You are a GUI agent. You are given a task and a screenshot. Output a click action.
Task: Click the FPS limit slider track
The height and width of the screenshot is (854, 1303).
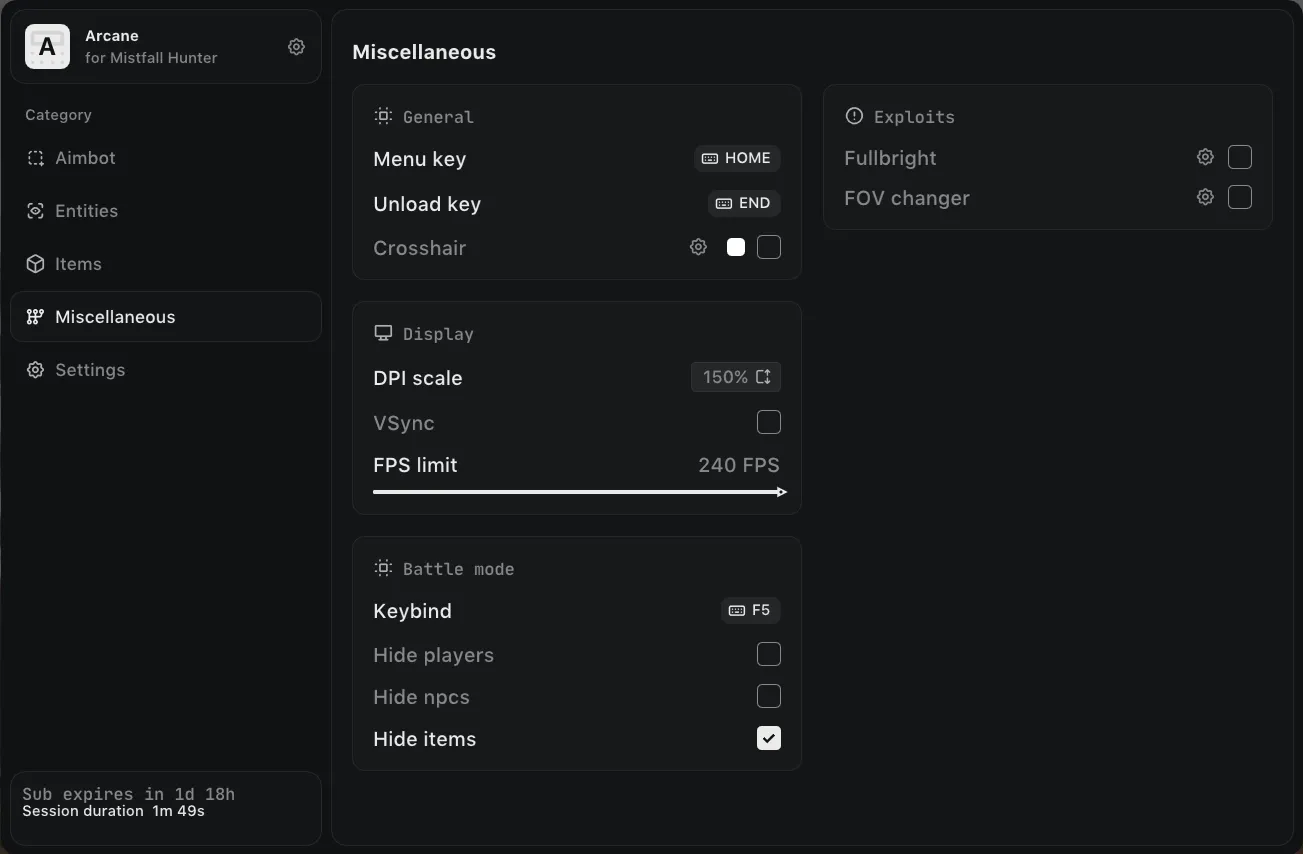579,492
